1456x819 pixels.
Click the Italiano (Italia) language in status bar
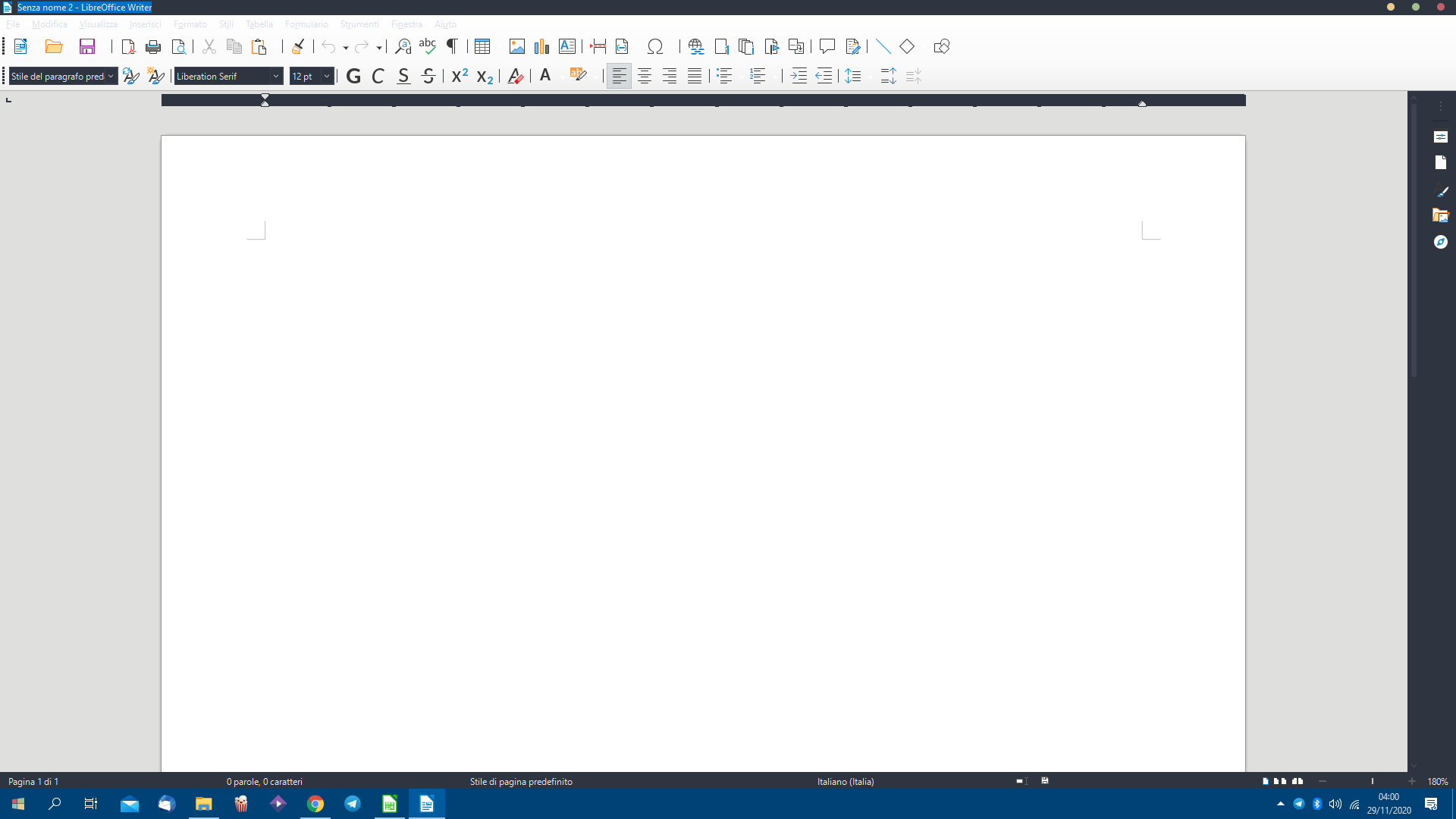(846, 781)
